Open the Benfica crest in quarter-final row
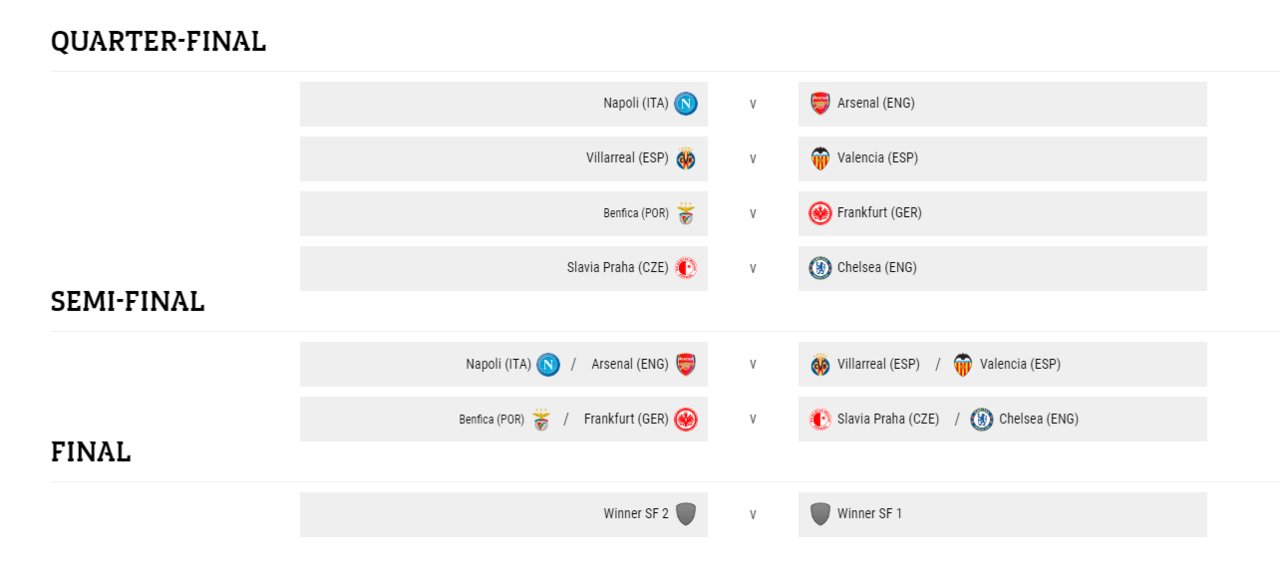Image resolution: width=1280 pixels, height=582 pixels. pyautogui.click(x=685, y=213)
